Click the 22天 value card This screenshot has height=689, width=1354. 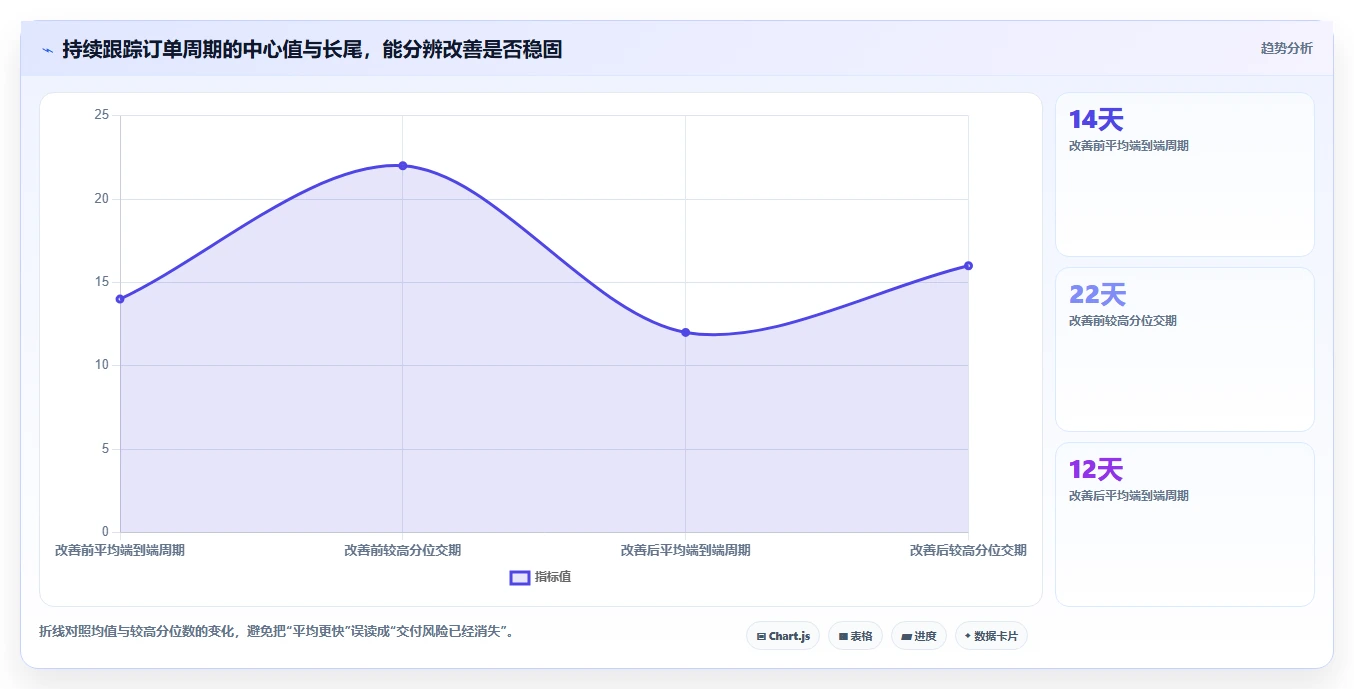point(1184,350)
